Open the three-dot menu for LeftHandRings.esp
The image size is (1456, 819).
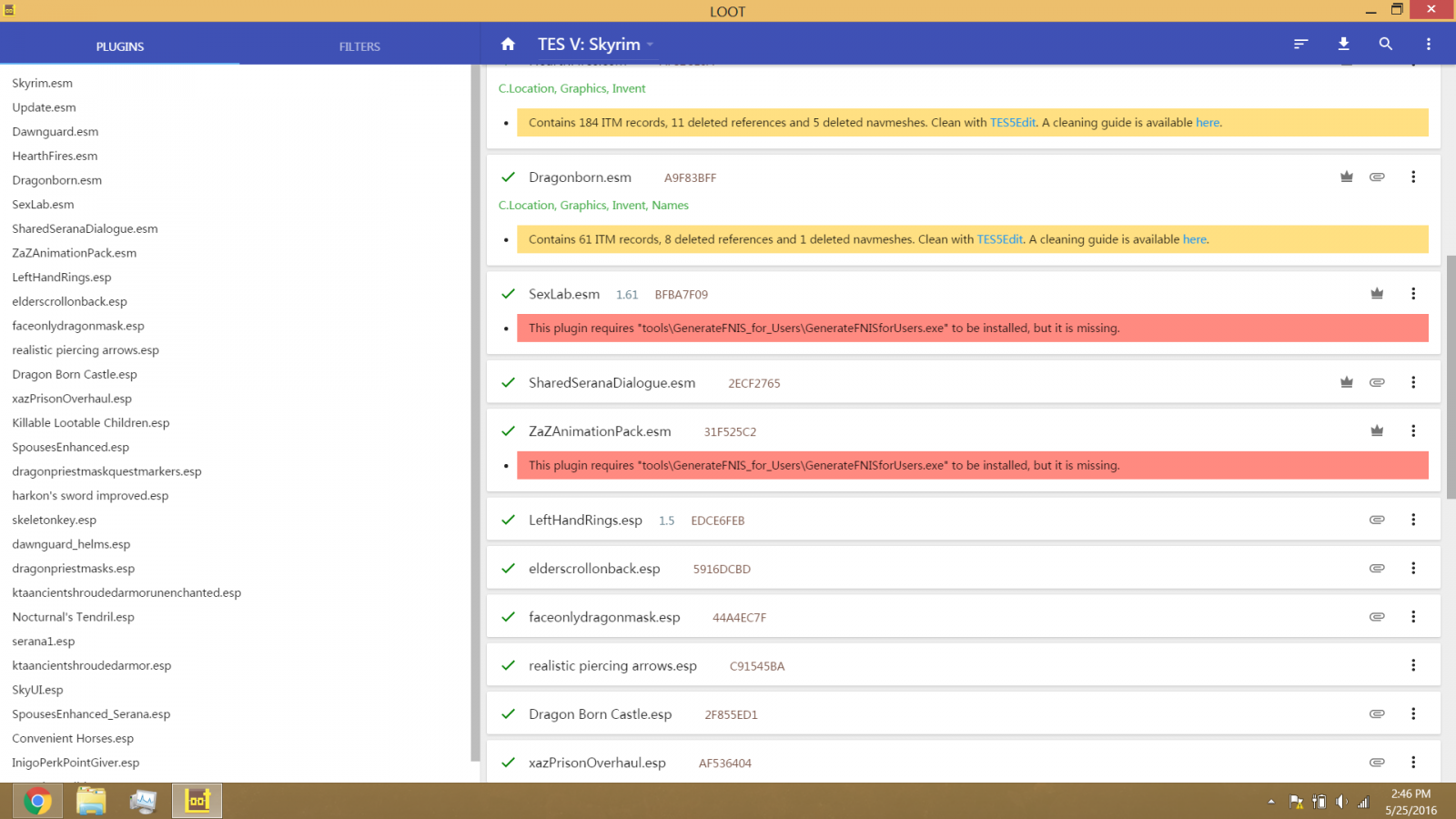click(x=1413, y=520)
